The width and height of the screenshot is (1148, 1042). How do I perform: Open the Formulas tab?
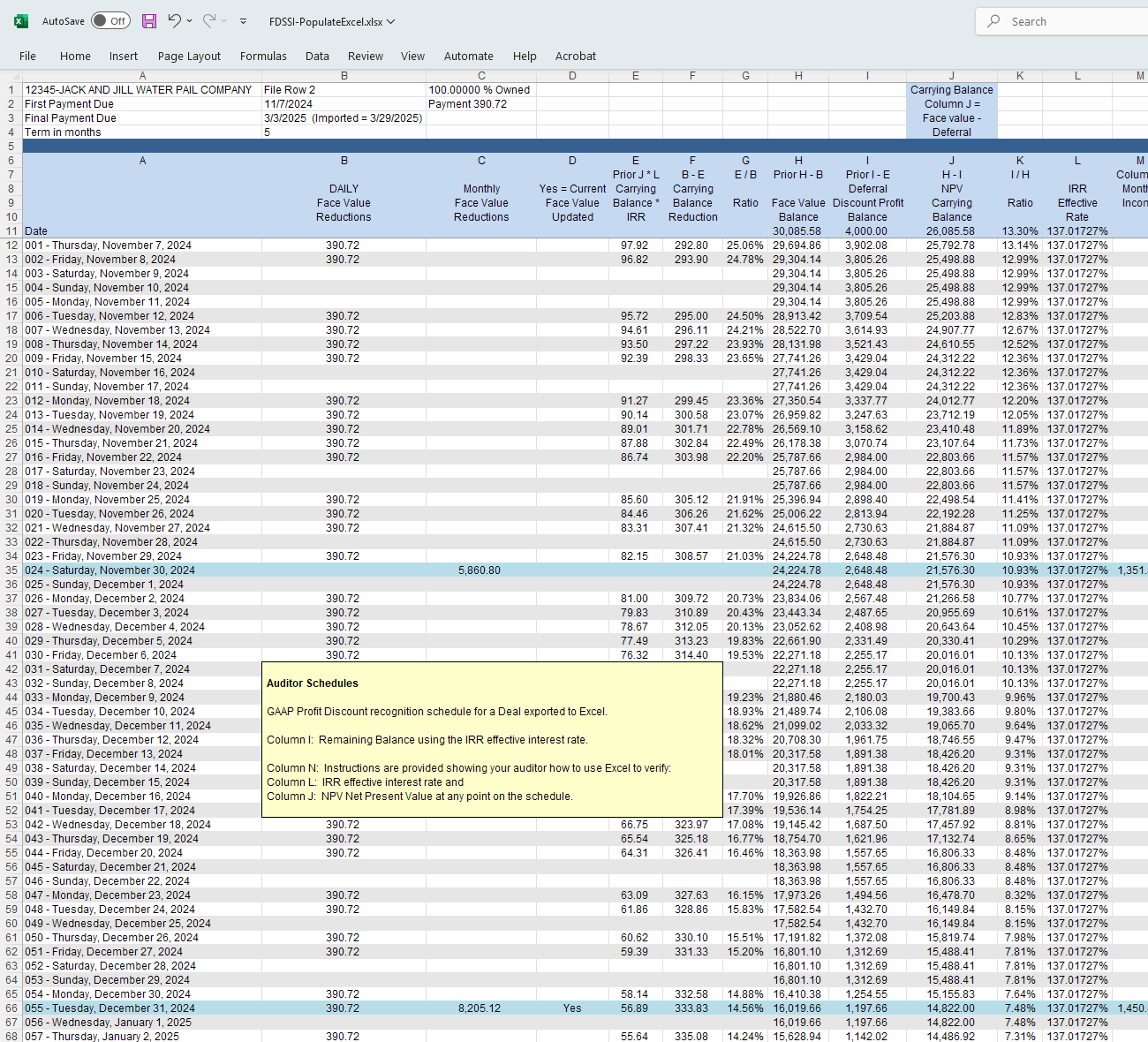[263, 56]
